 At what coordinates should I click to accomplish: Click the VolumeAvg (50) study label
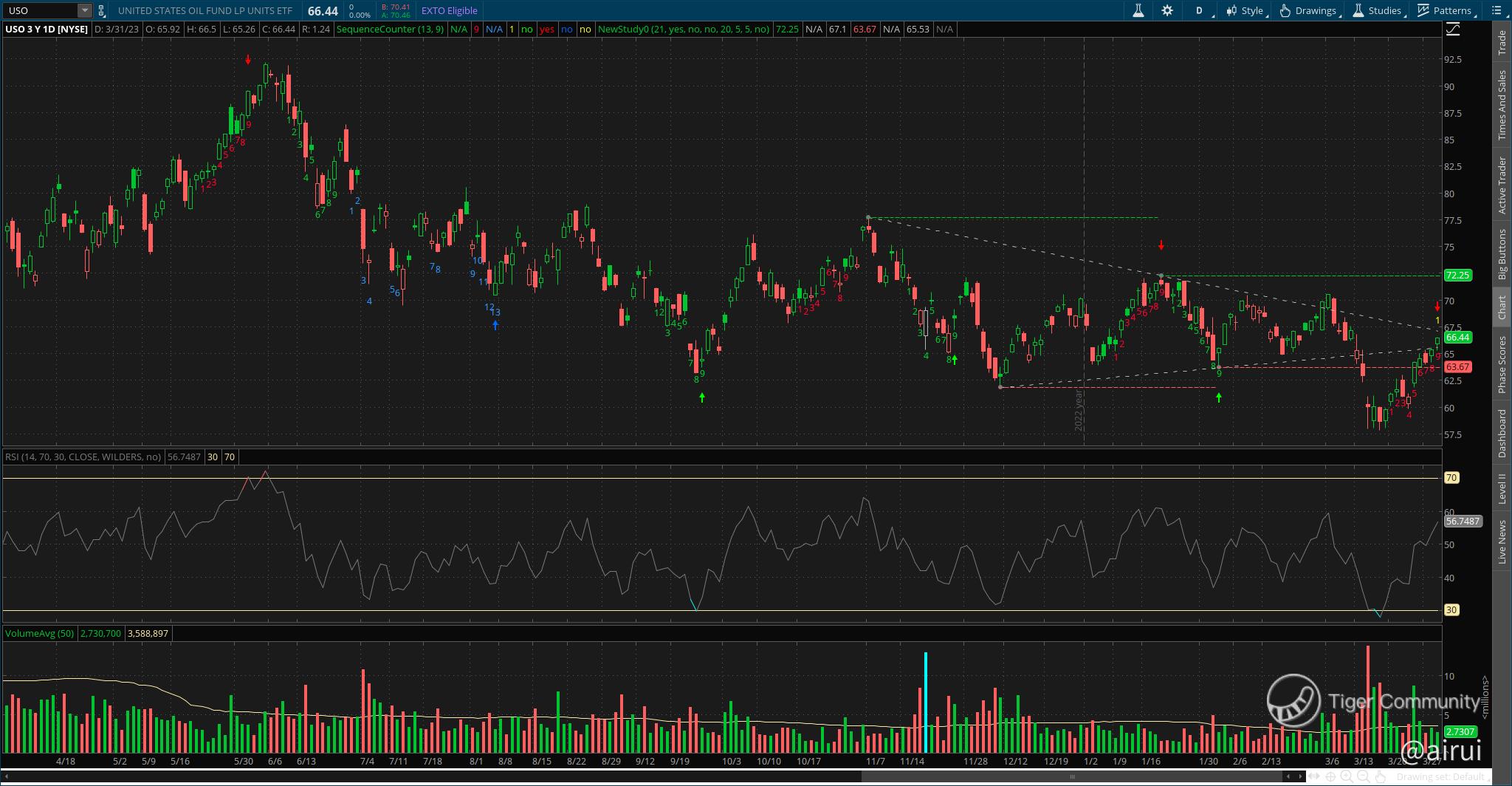(39, 633)
